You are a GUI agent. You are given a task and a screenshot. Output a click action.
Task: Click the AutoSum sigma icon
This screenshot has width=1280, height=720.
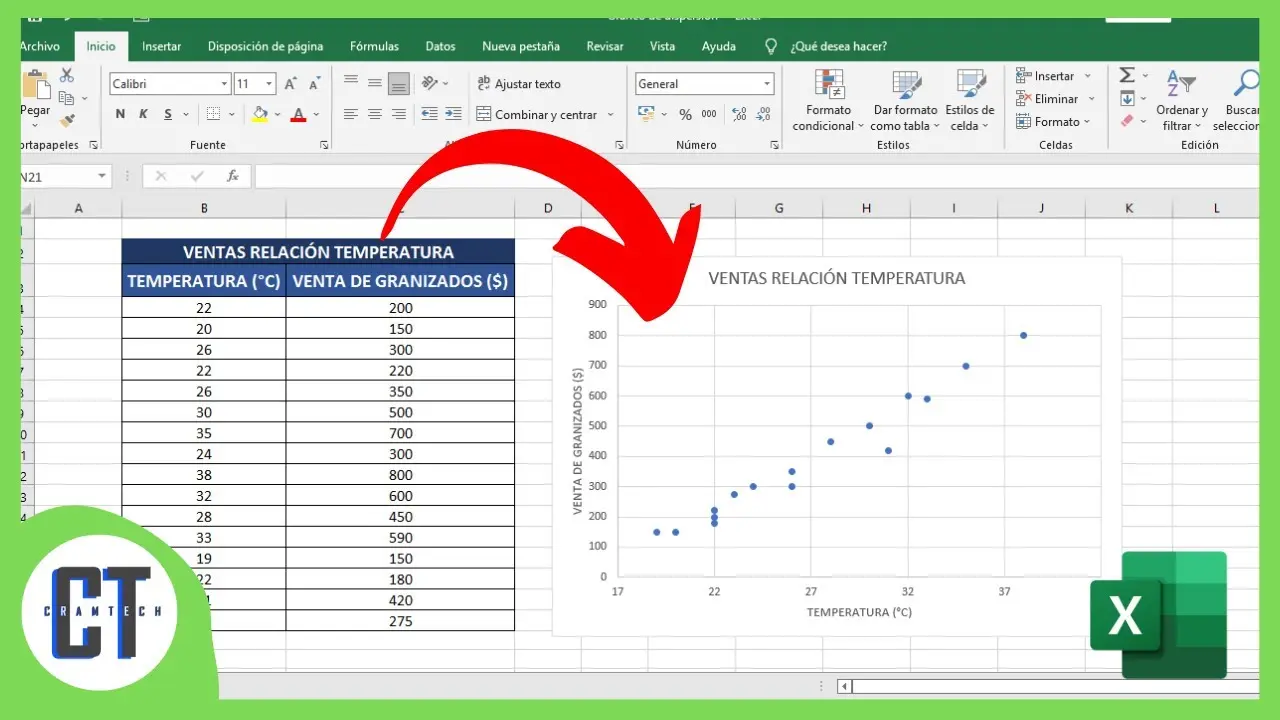tap(1127, 75)
